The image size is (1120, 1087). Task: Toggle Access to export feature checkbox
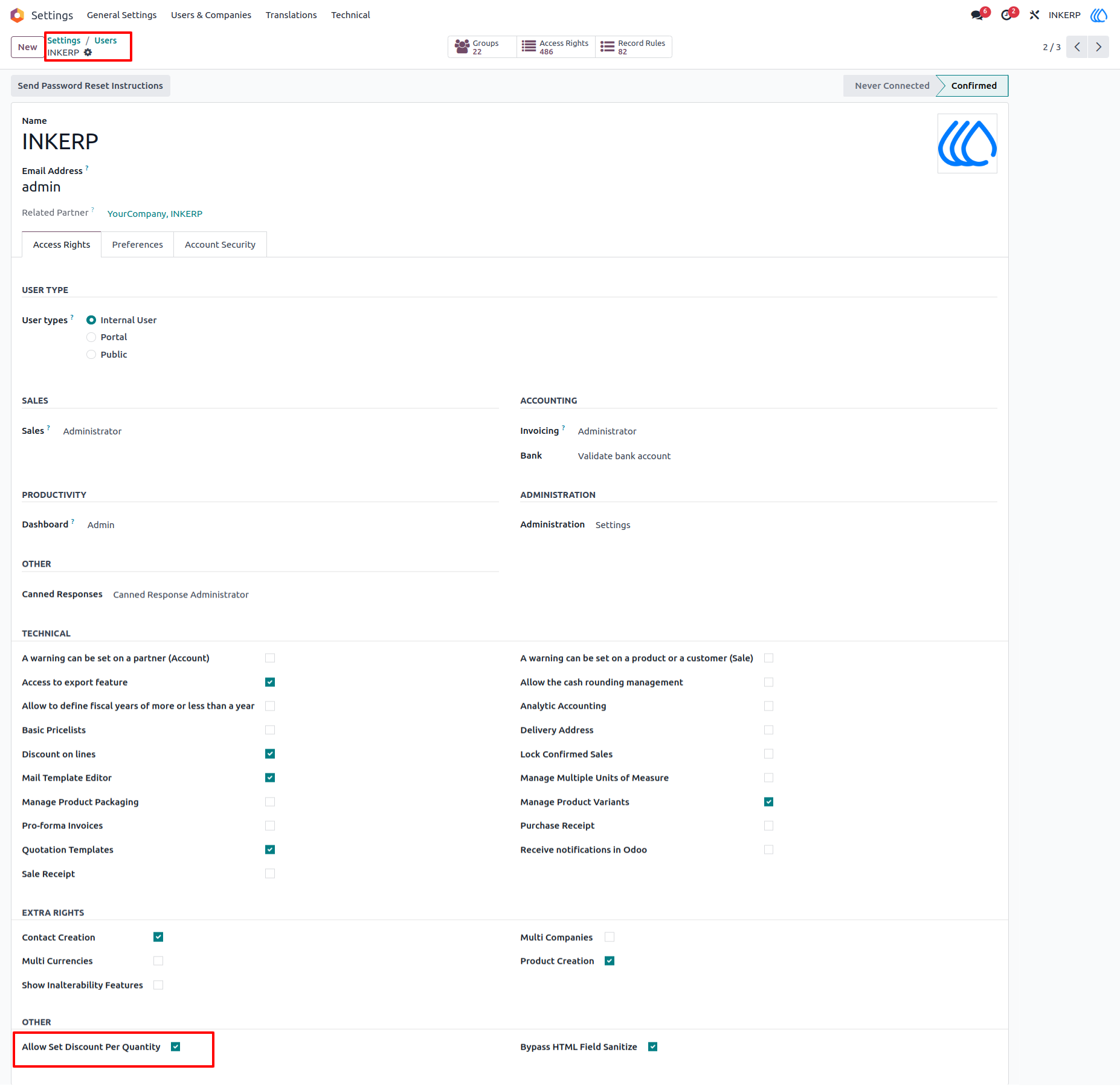(x=270, y=682)
